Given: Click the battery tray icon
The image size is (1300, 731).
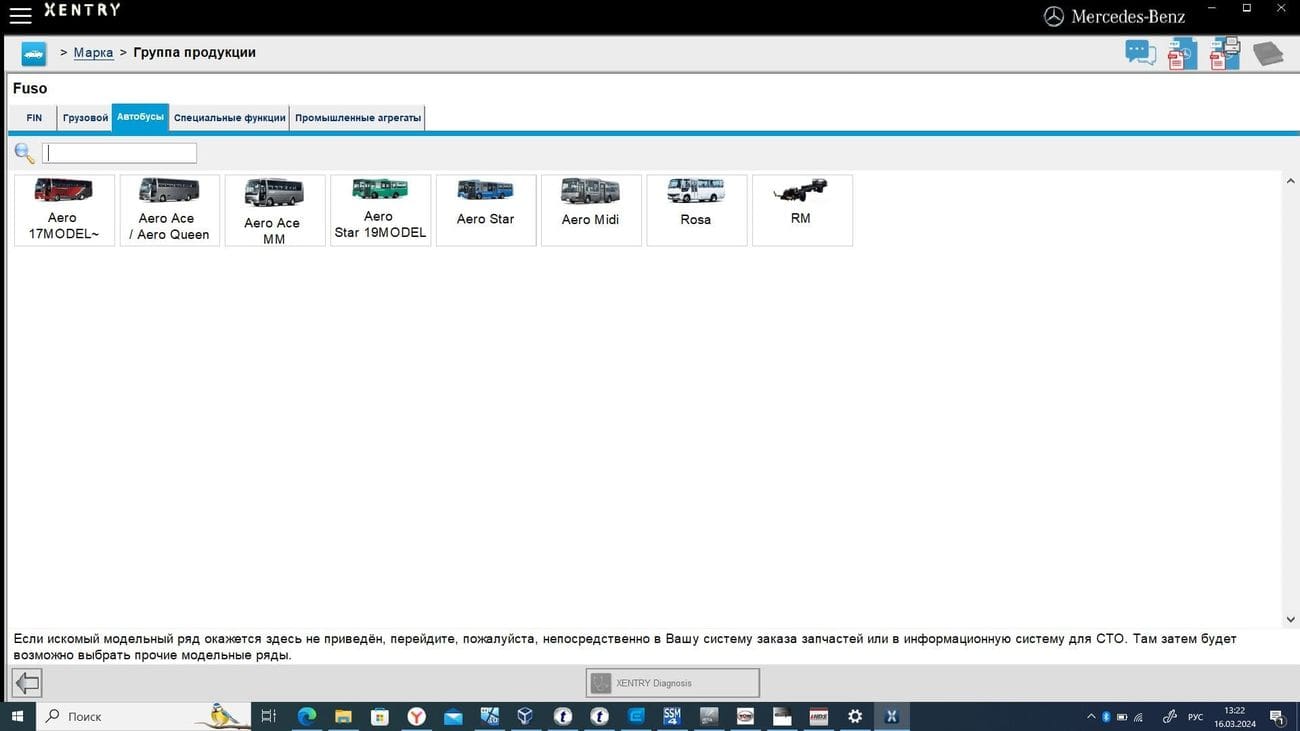Looking at the screenshot, I should 1122,717.
